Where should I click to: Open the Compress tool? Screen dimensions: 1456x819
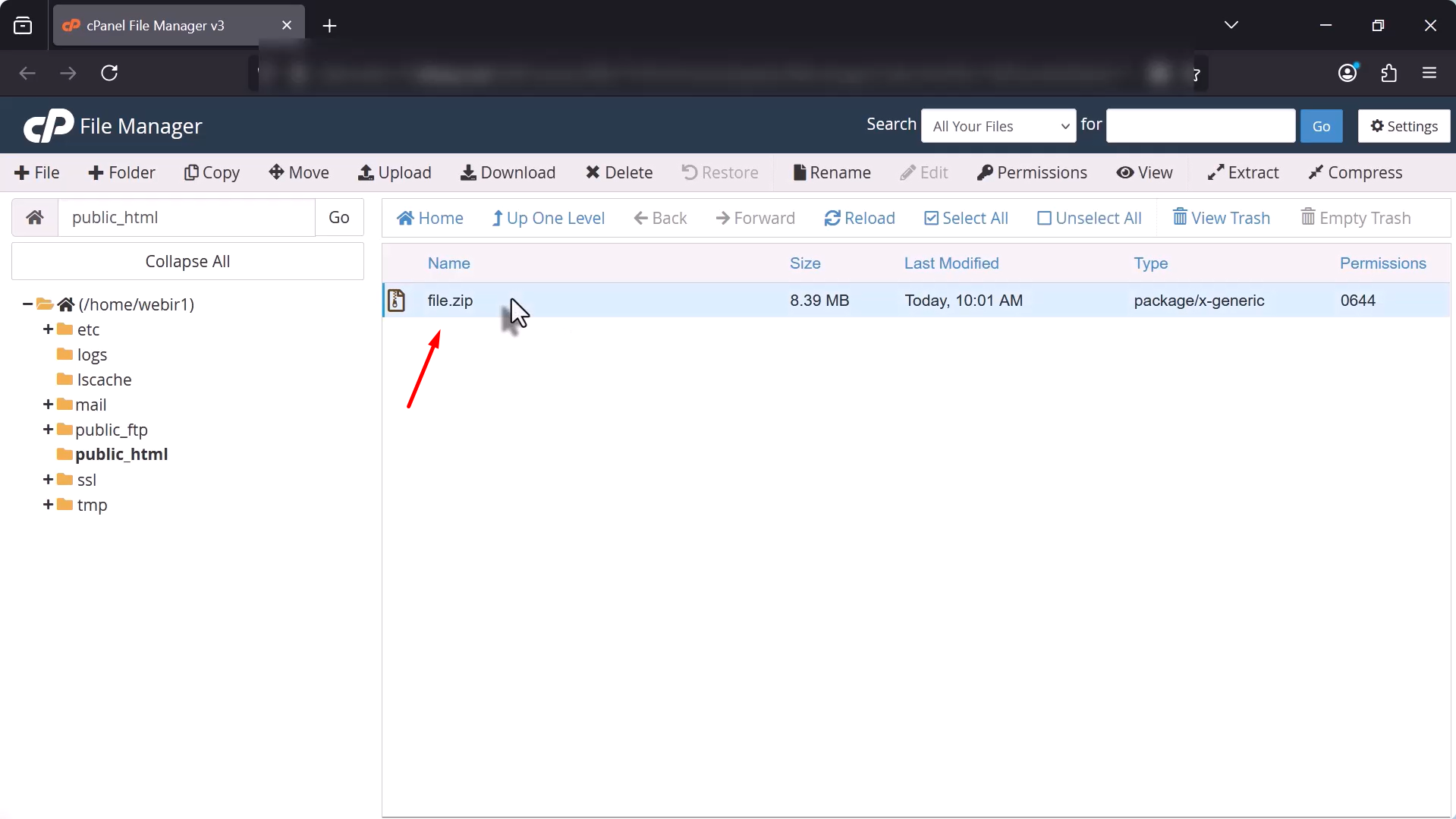[1355, 173]
